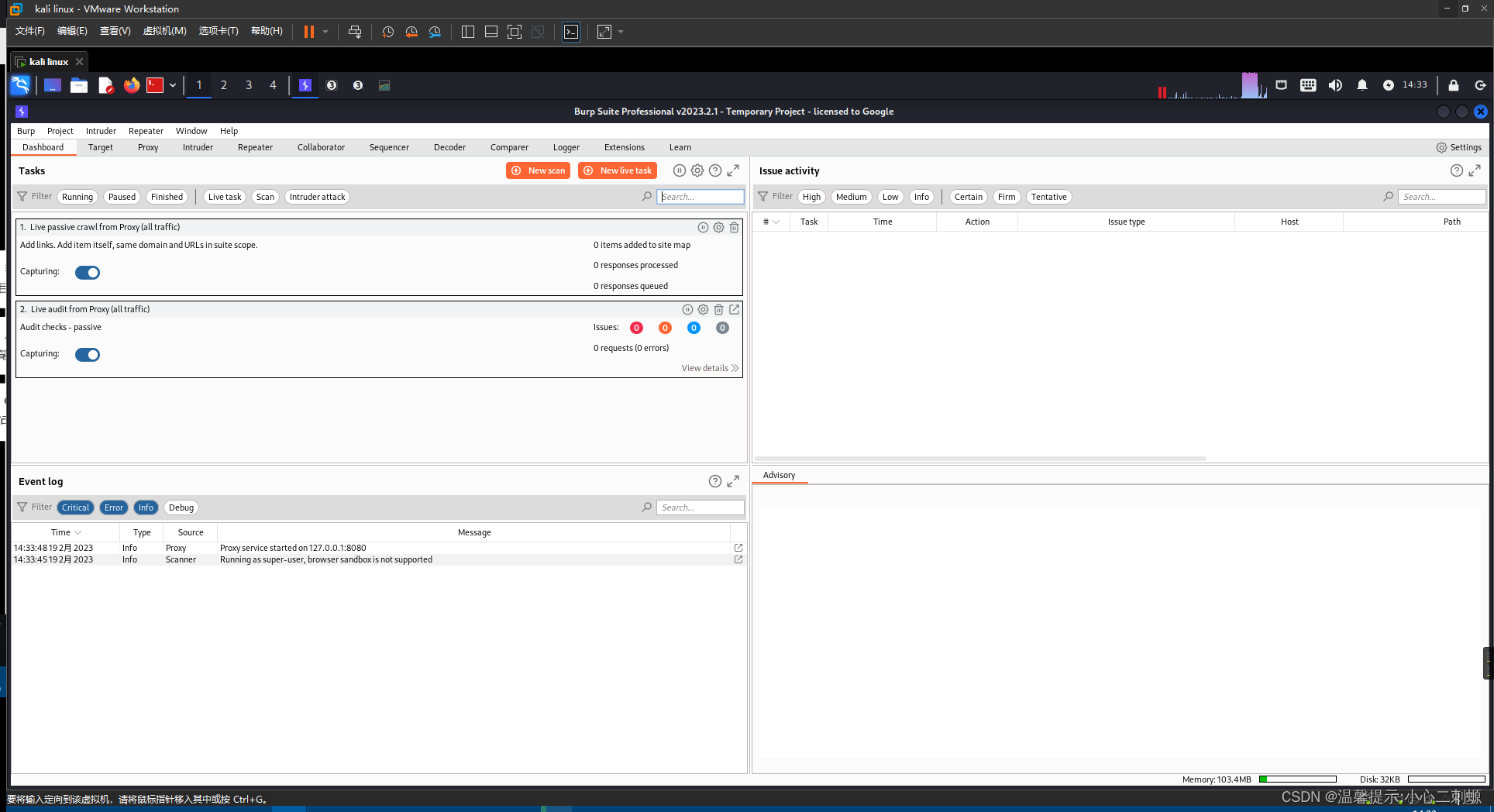This screenshot has width=1494, height=812.
Task: Expand the Kali panel launcher dropdown arrow
Action: 173,85
